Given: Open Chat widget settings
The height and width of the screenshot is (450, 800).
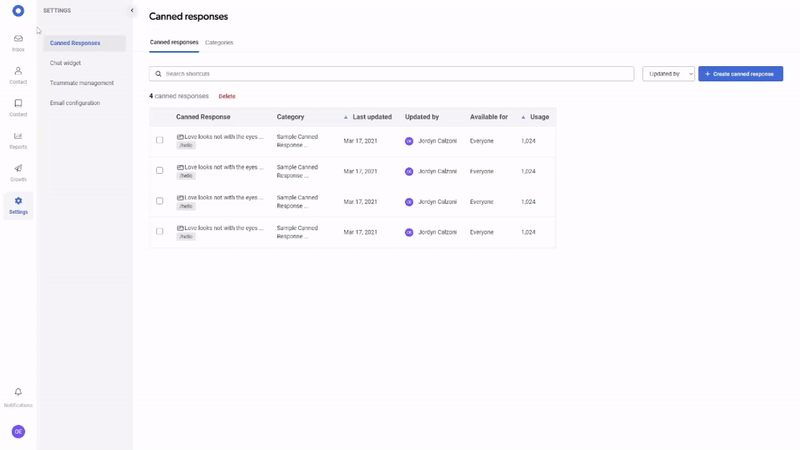Looking at the screenshot, I should pyautogui.click(x=65, y=63).
